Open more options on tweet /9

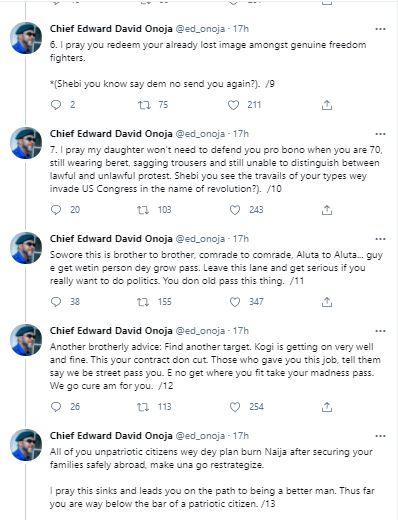click(x=380, y=29)
